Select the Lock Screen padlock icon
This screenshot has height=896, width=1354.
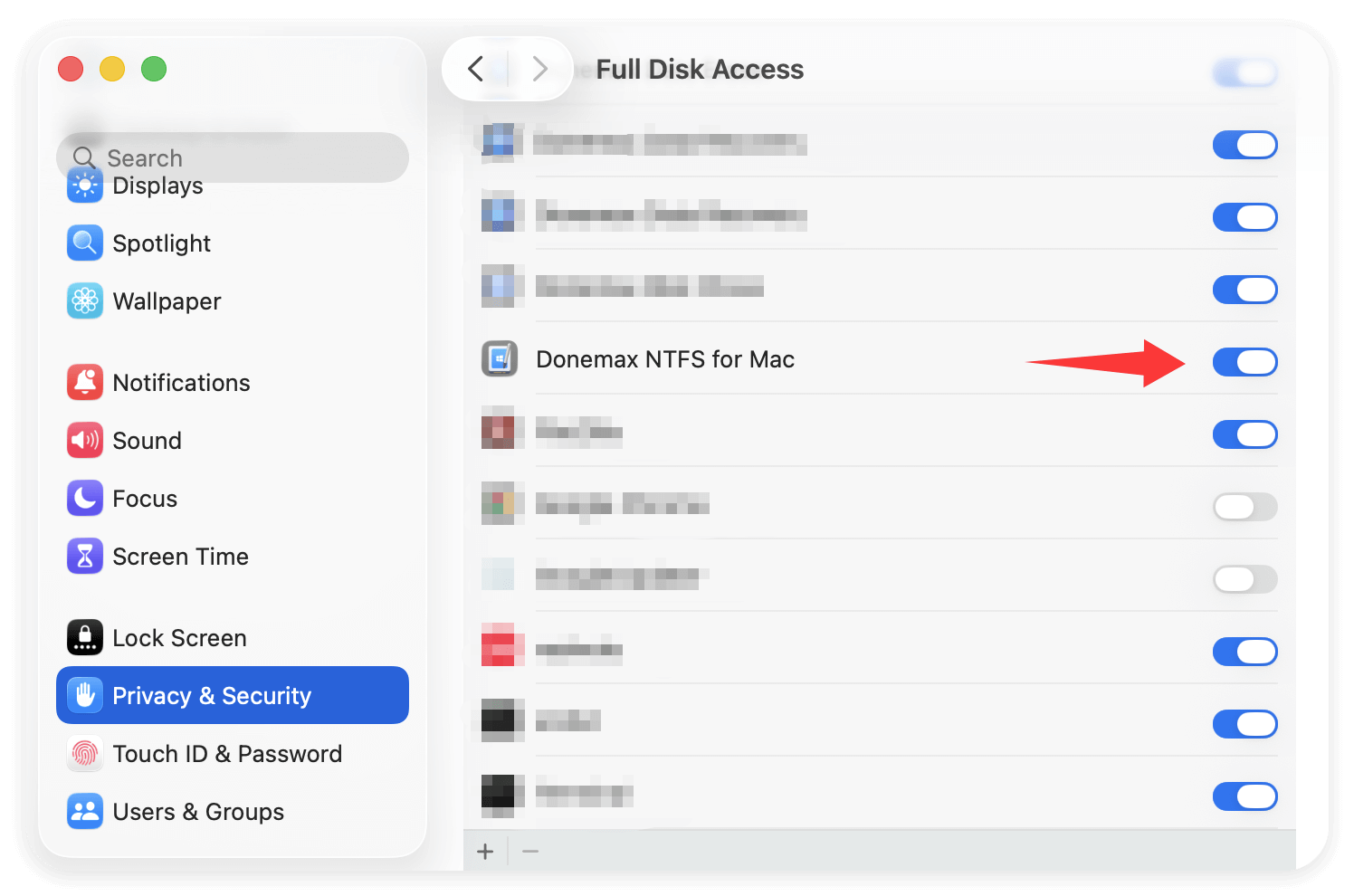[x=84, y=637]
